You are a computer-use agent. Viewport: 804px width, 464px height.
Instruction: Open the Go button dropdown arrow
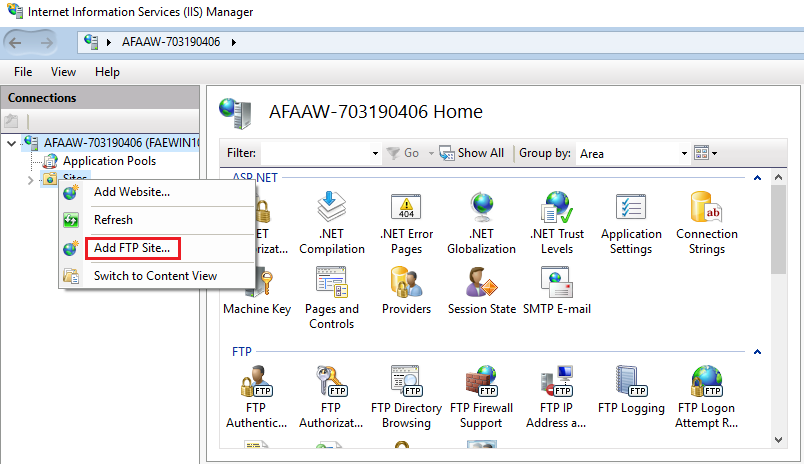coord(431,153)
